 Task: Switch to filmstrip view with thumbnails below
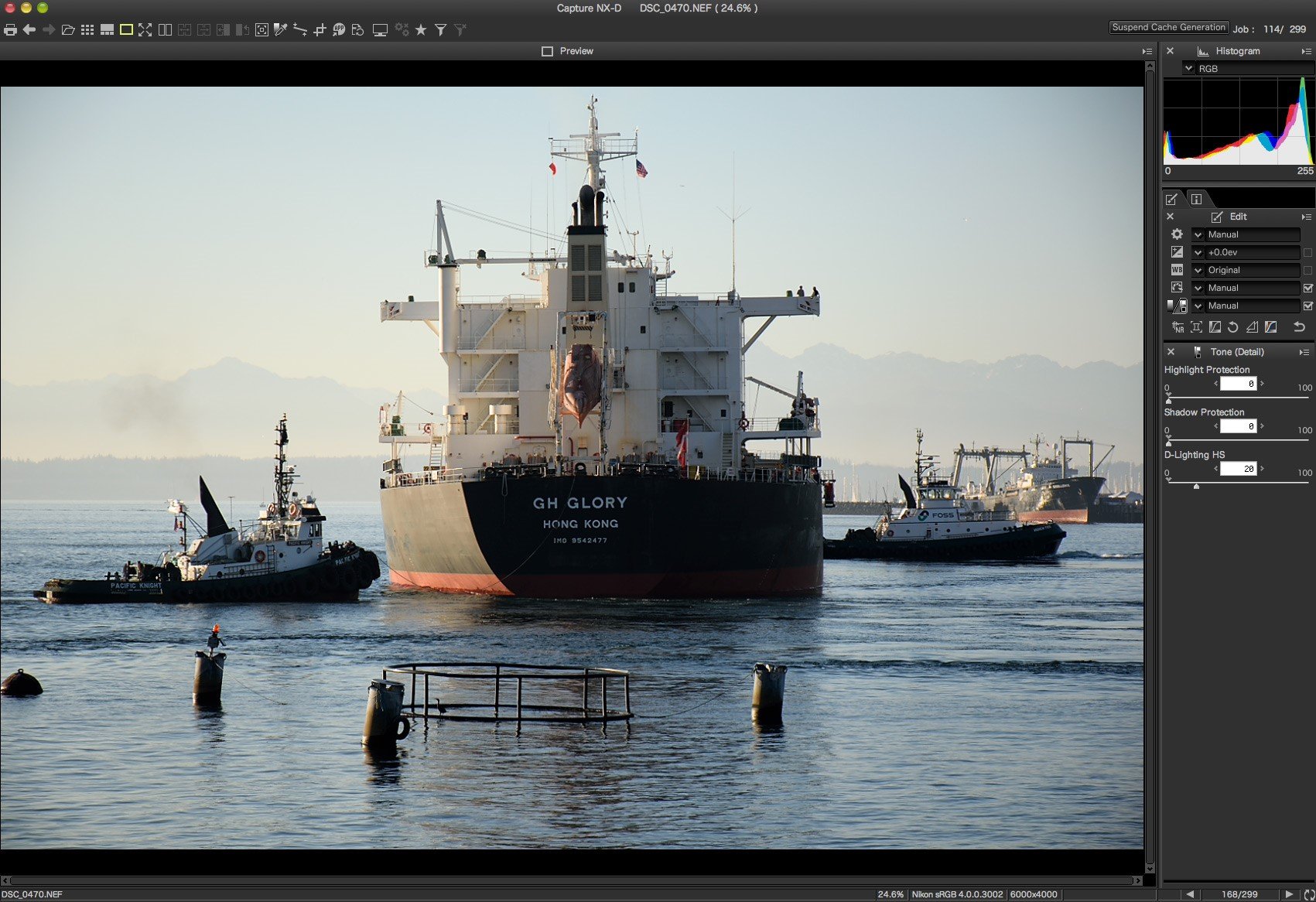(108, 30)
